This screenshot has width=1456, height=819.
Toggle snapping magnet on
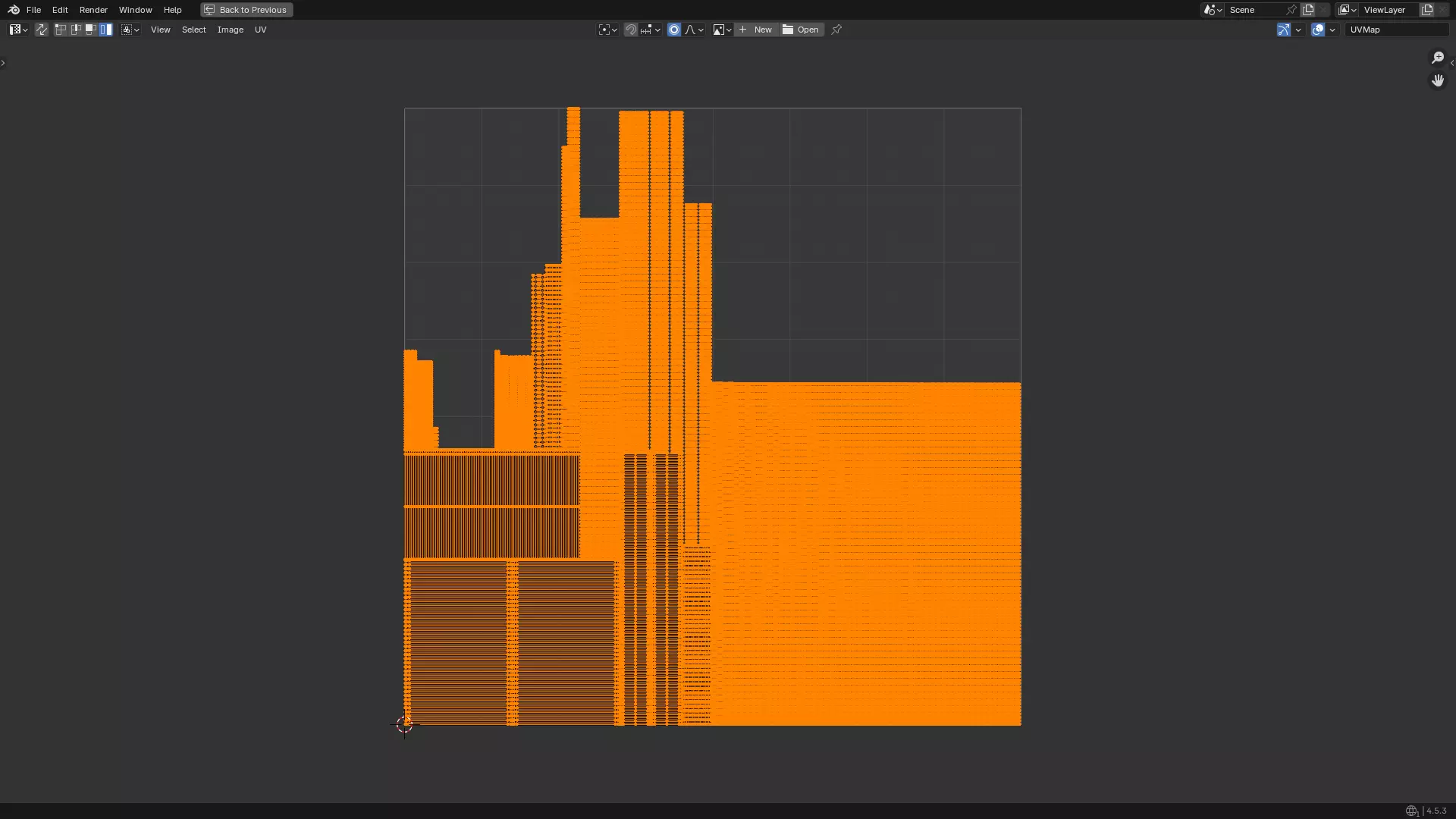pyautogui.click(x=630, y=30)
